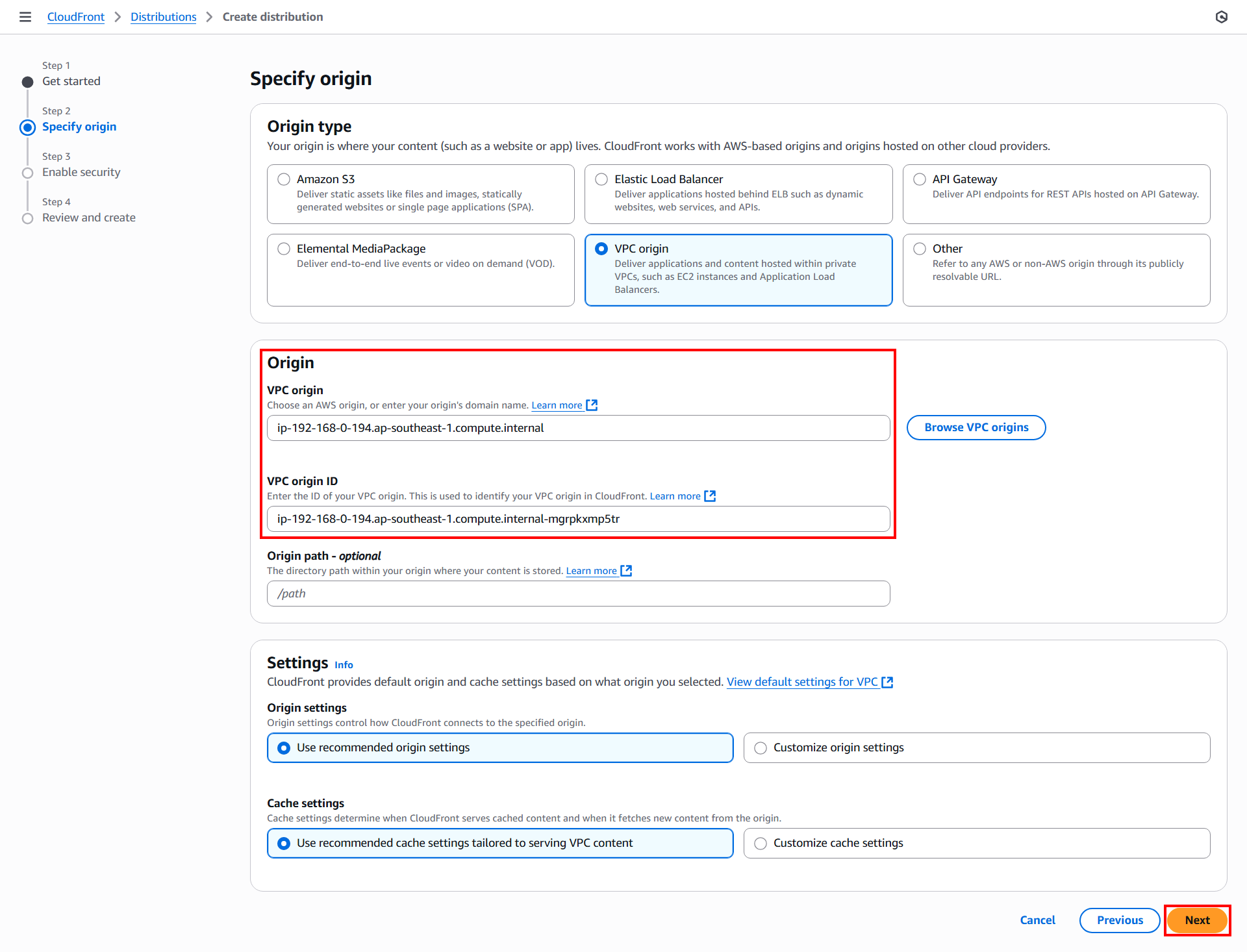Open the hamburger navigation menu
This screenshot has height=952, width=1247.
tap(25, 17)
